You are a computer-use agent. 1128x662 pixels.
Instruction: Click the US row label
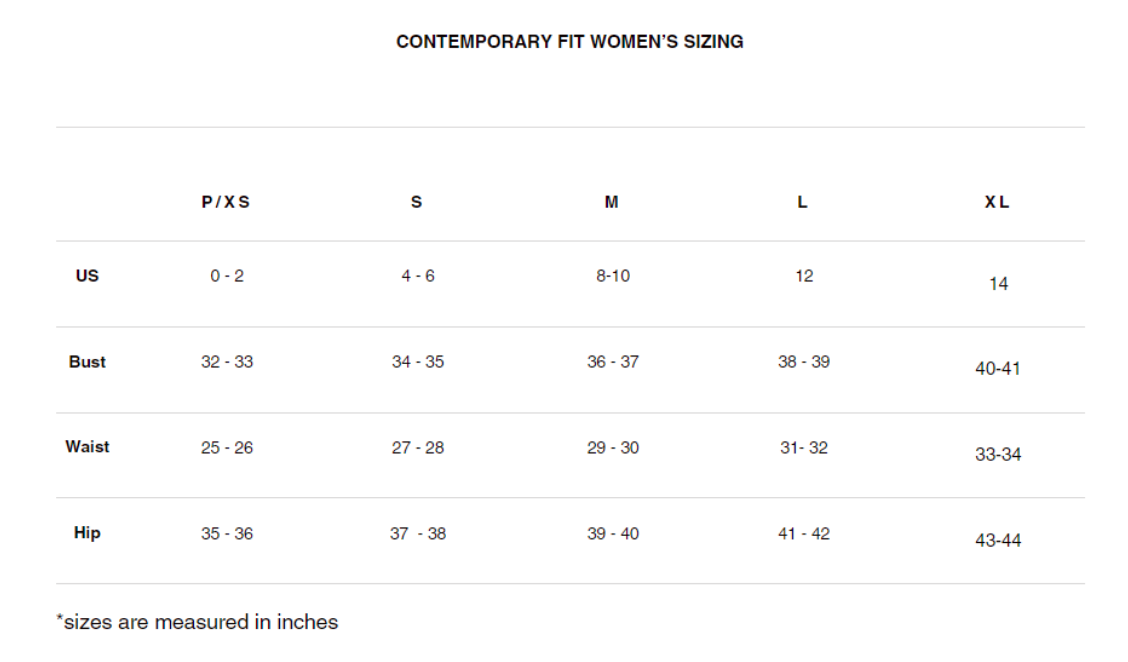(87, 275)
